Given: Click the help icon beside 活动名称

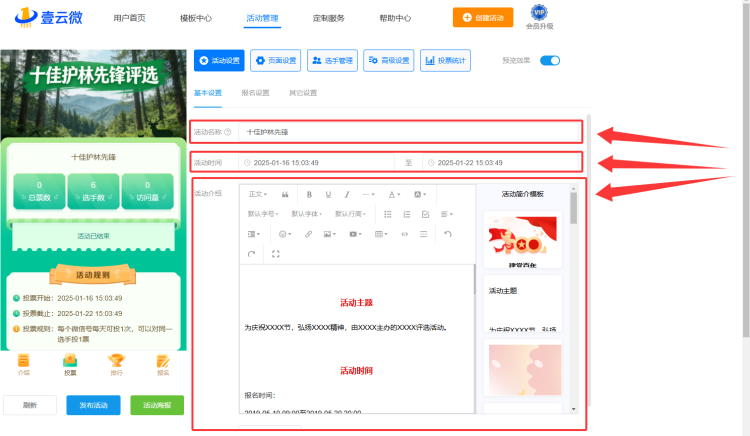Looking at the screenshot, I should [x=228, y=132].
